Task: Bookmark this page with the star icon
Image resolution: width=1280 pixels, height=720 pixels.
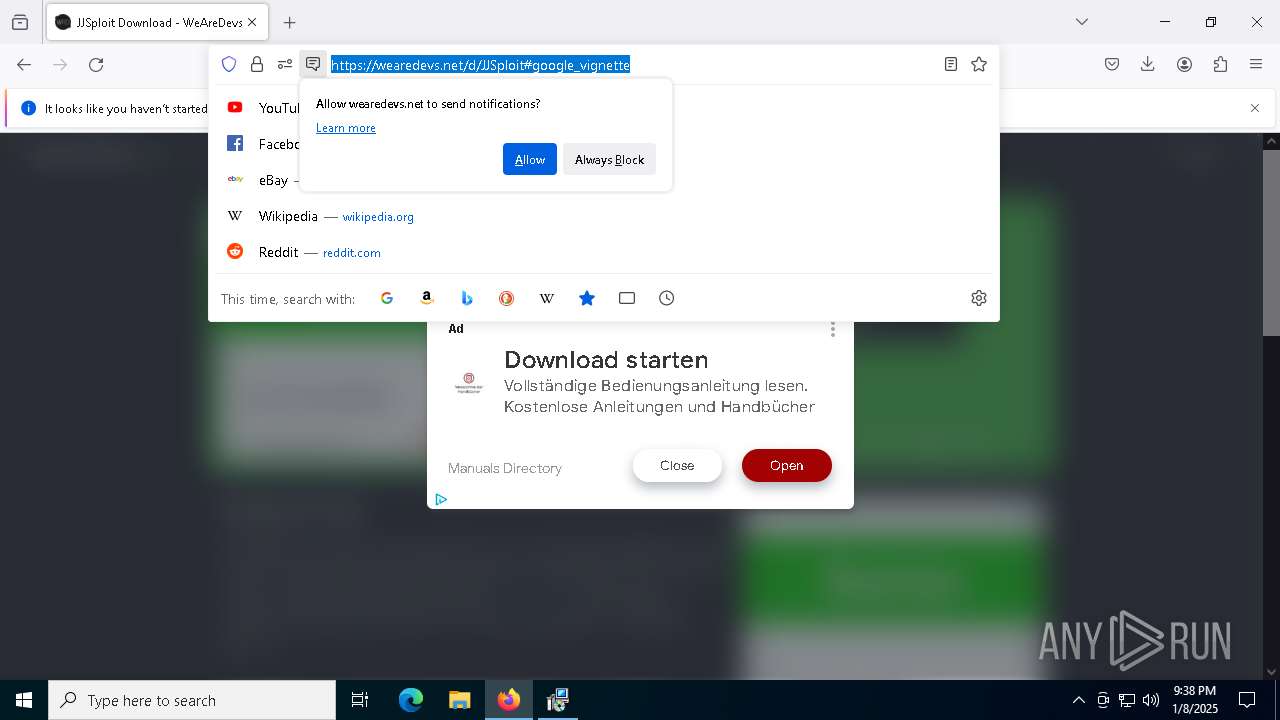Action: (979, 64)
